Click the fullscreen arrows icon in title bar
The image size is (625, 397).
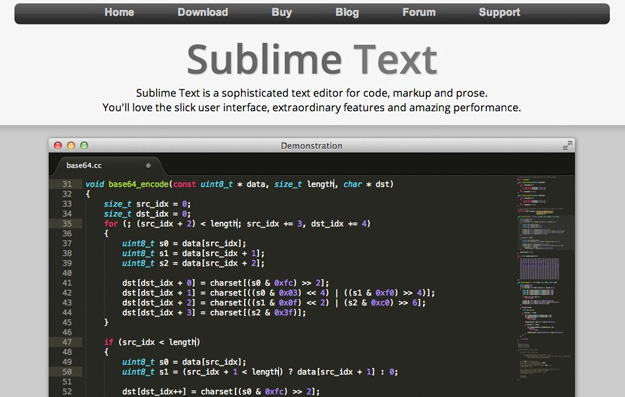click(567, 145)
